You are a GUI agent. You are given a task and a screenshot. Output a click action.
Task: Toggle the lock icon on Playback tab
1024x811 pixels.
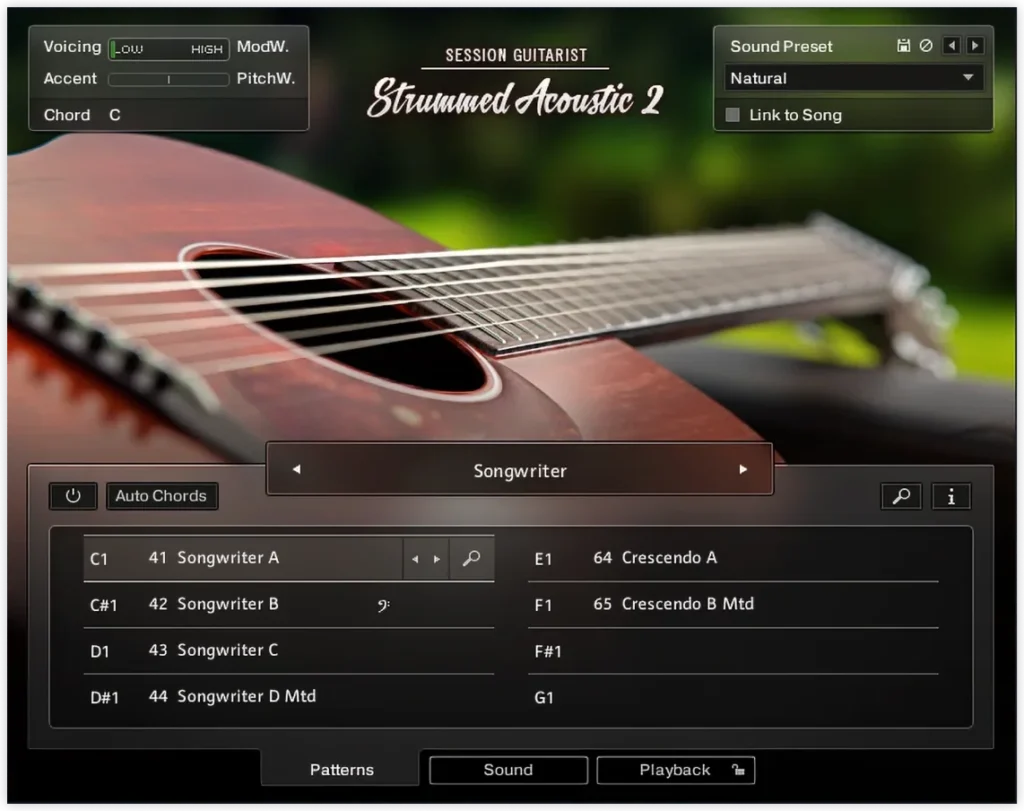[x=738, y=770]
